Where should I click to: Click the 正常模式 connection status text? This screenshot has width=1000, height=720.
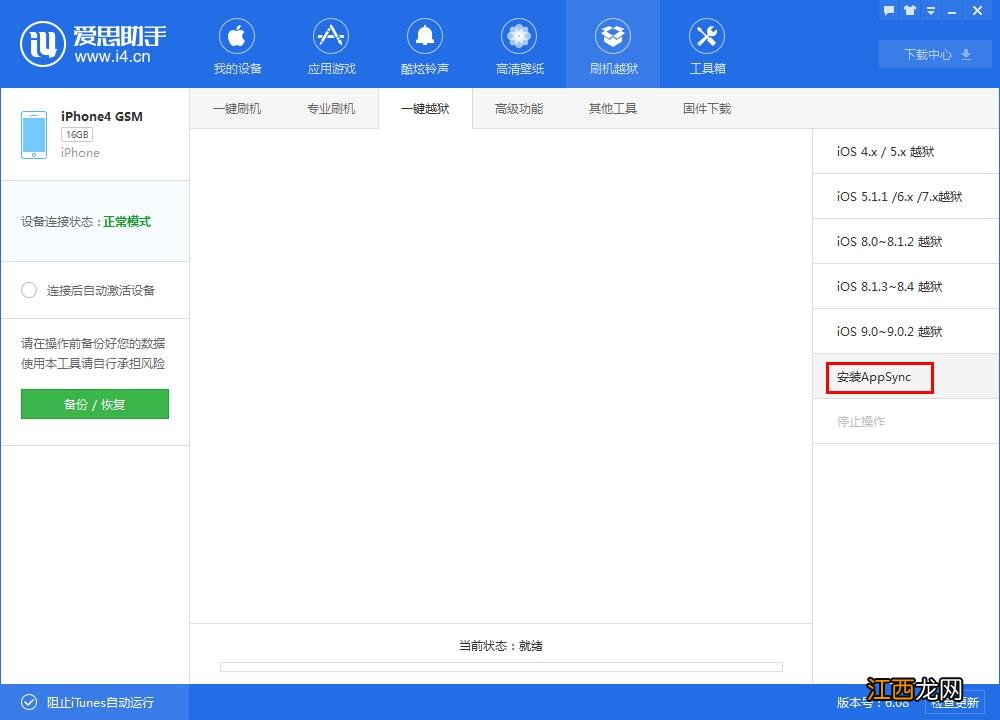tap(127, 222)
